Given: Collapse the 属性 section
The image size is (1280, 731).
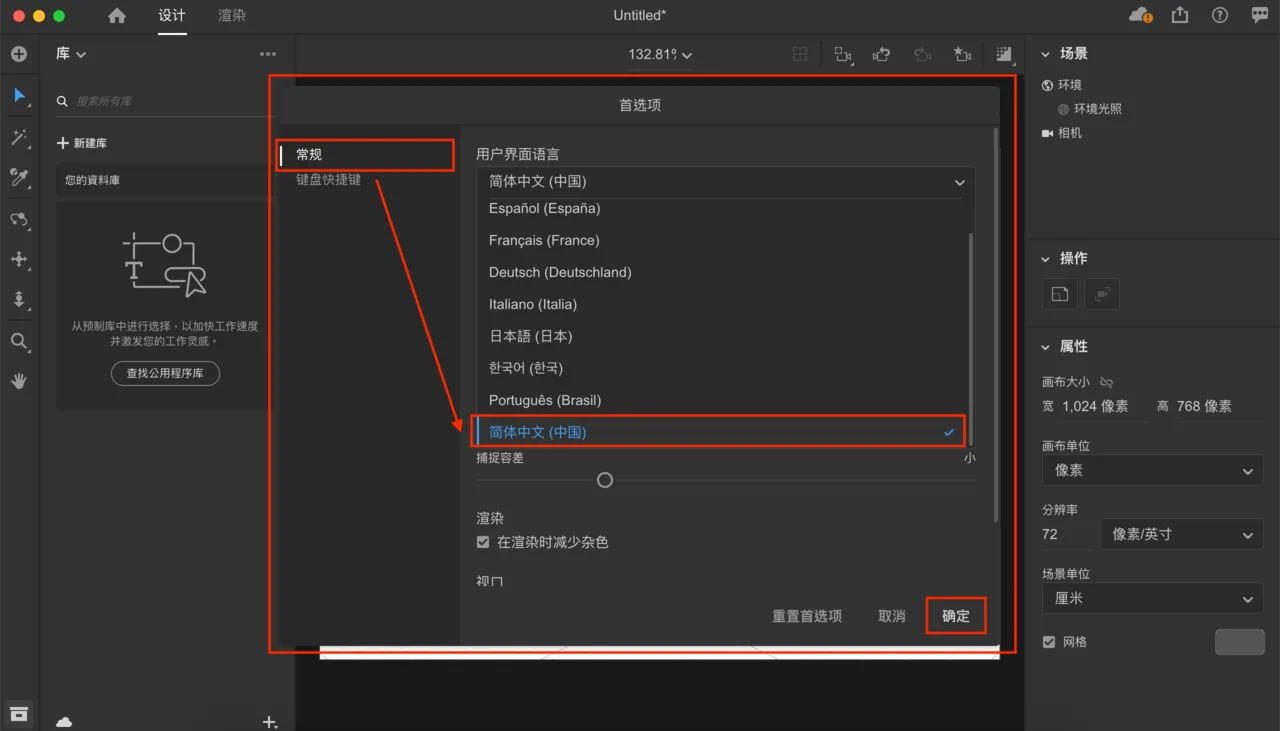Looking at the screenshot, I should pos(1046,346).
